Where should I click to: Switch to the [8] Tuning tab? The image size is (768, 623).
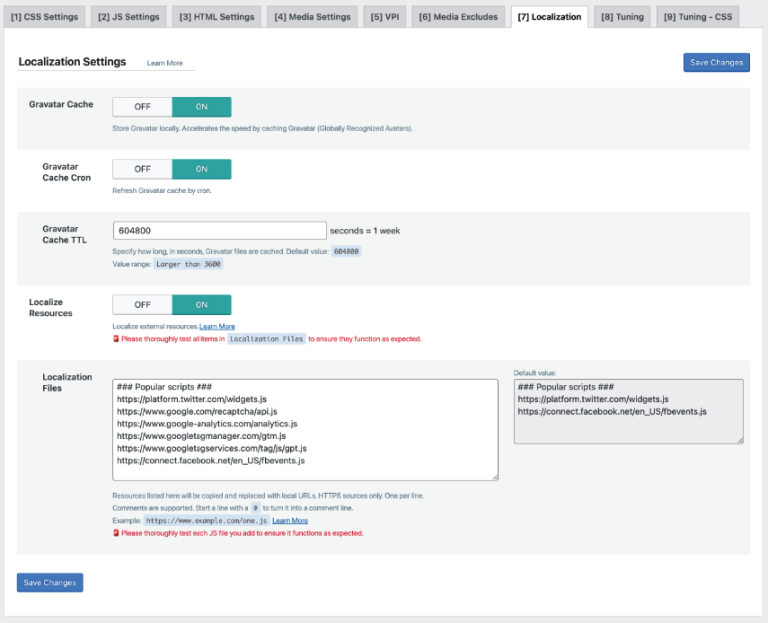click(622, 17)
